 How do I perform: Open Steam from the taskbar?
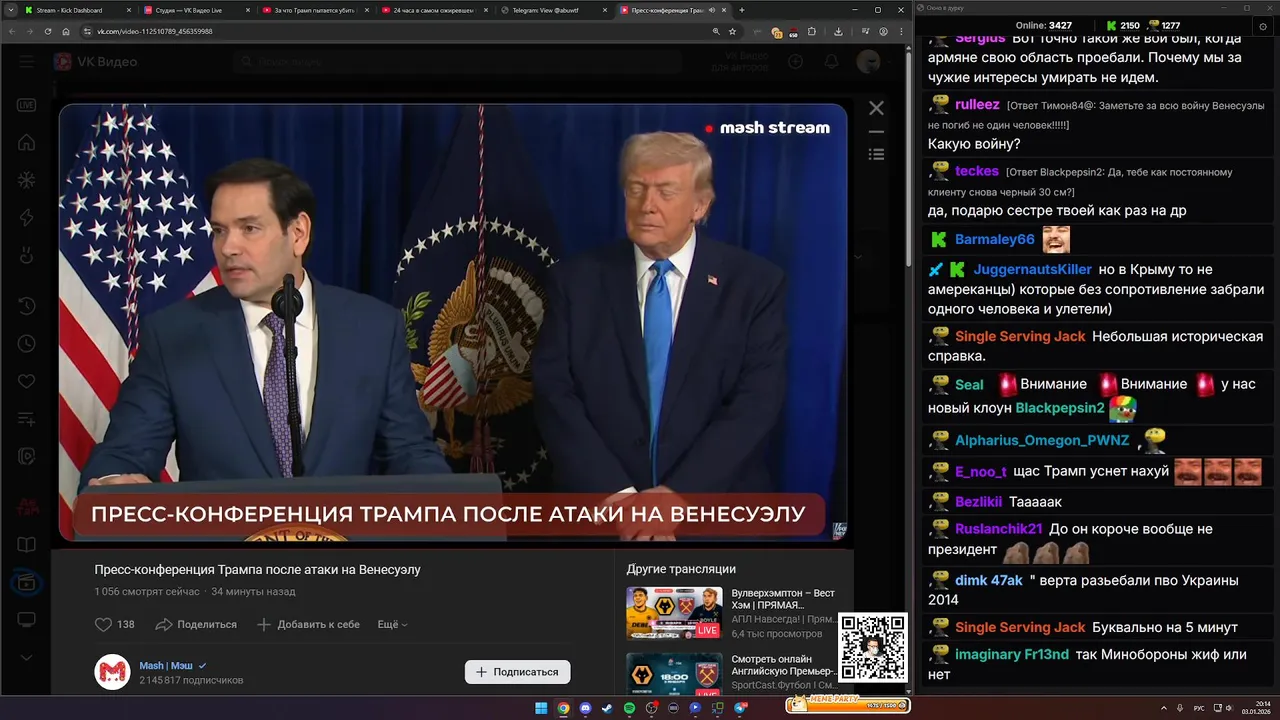click(x=607, y=708)
